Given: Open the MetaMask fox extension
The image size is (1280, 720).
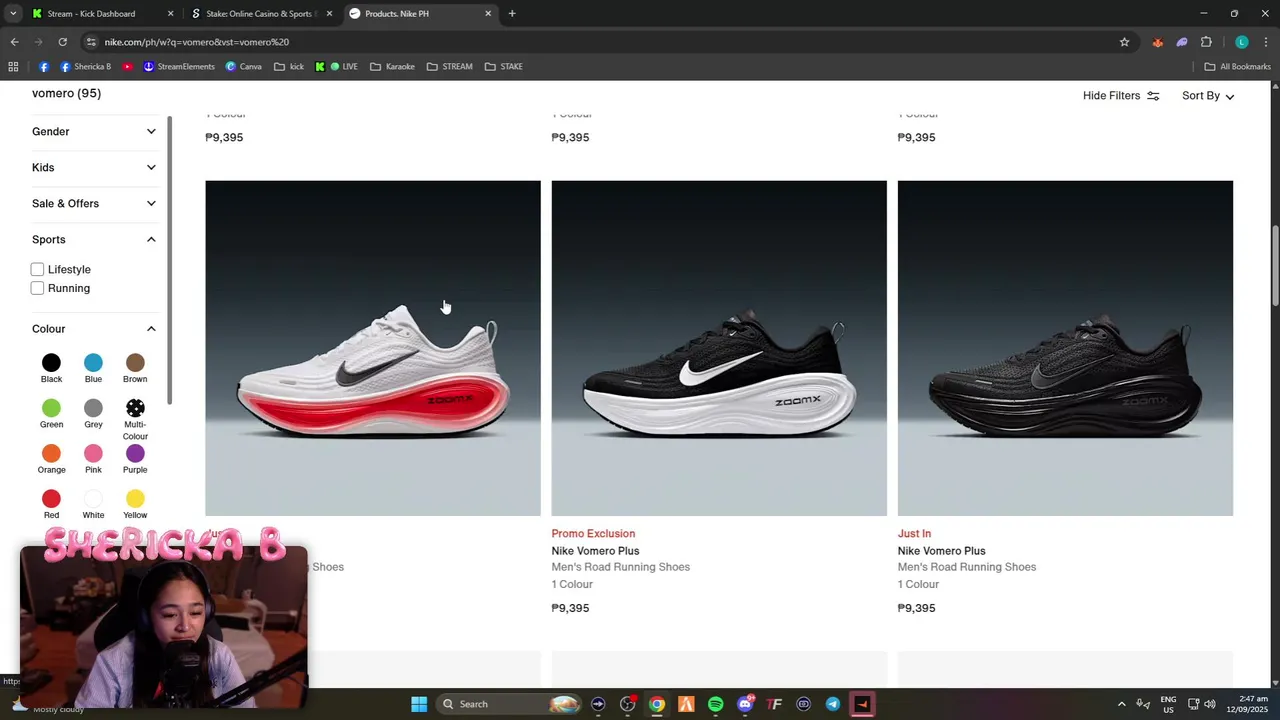Looking at the screenshot, I should point(1158,42).
